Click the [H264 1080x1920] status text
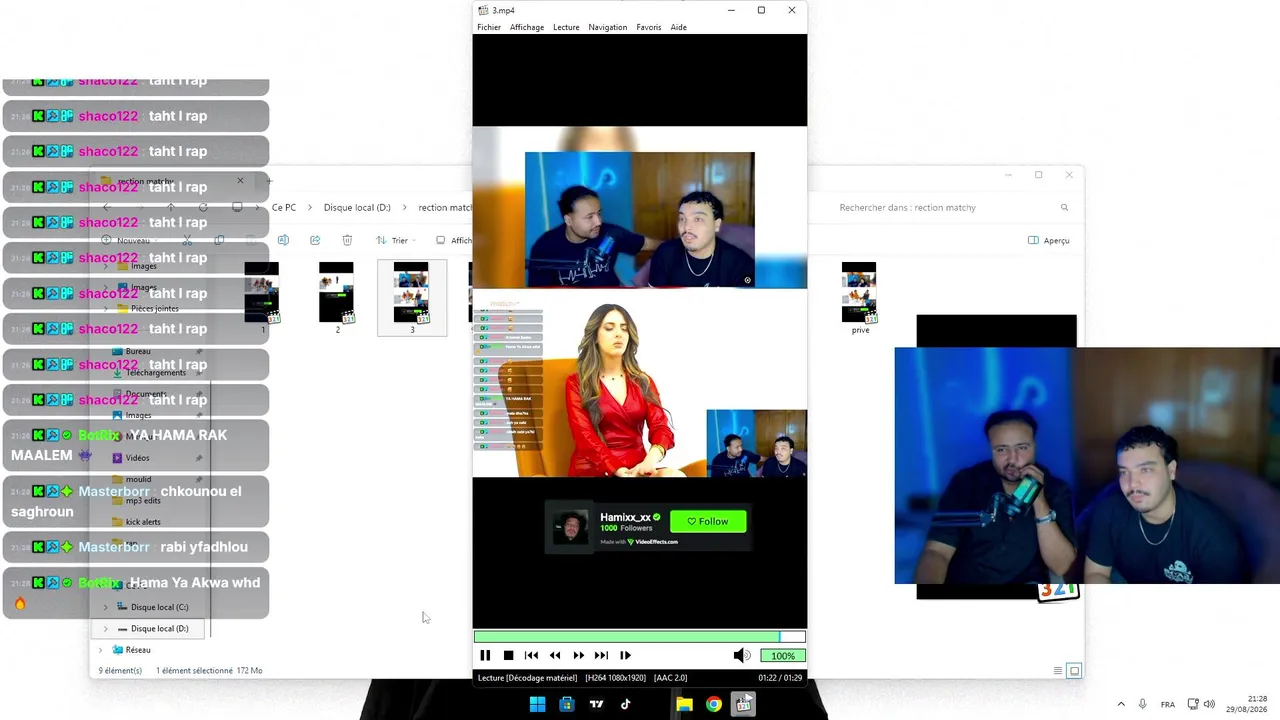1280x720 pixels. (x=615, y=678)
